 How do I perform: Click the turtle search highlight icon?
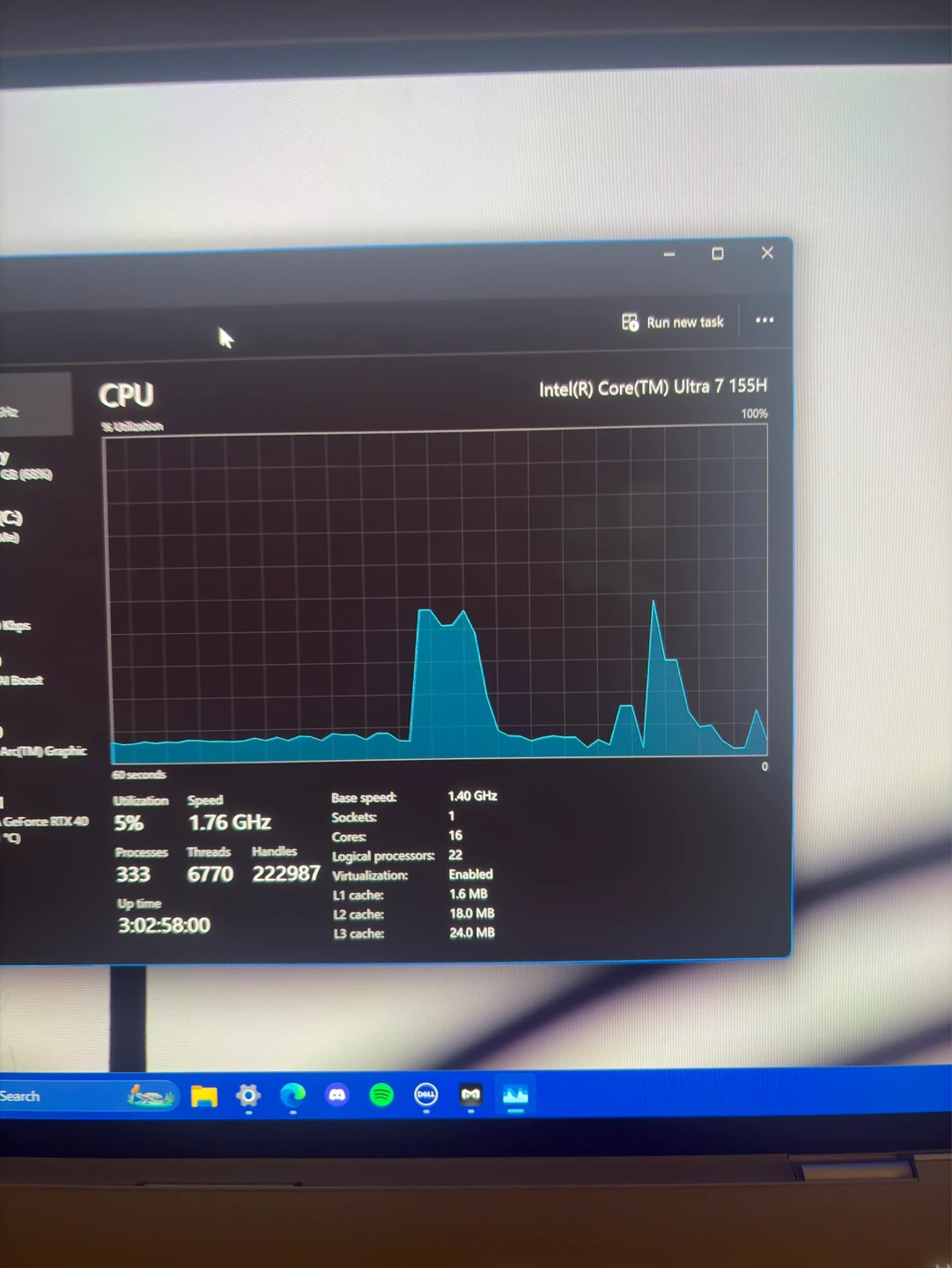click(x=151, y=1096)
